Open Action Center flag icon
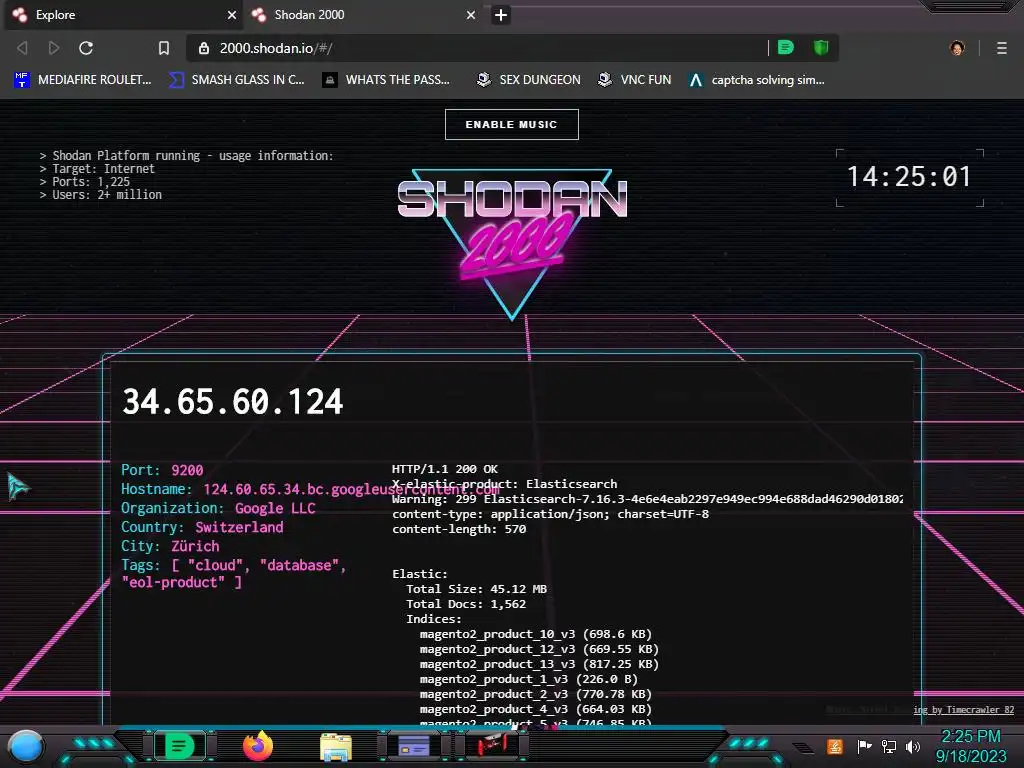The image size is (1024, 768). [865, 746]
